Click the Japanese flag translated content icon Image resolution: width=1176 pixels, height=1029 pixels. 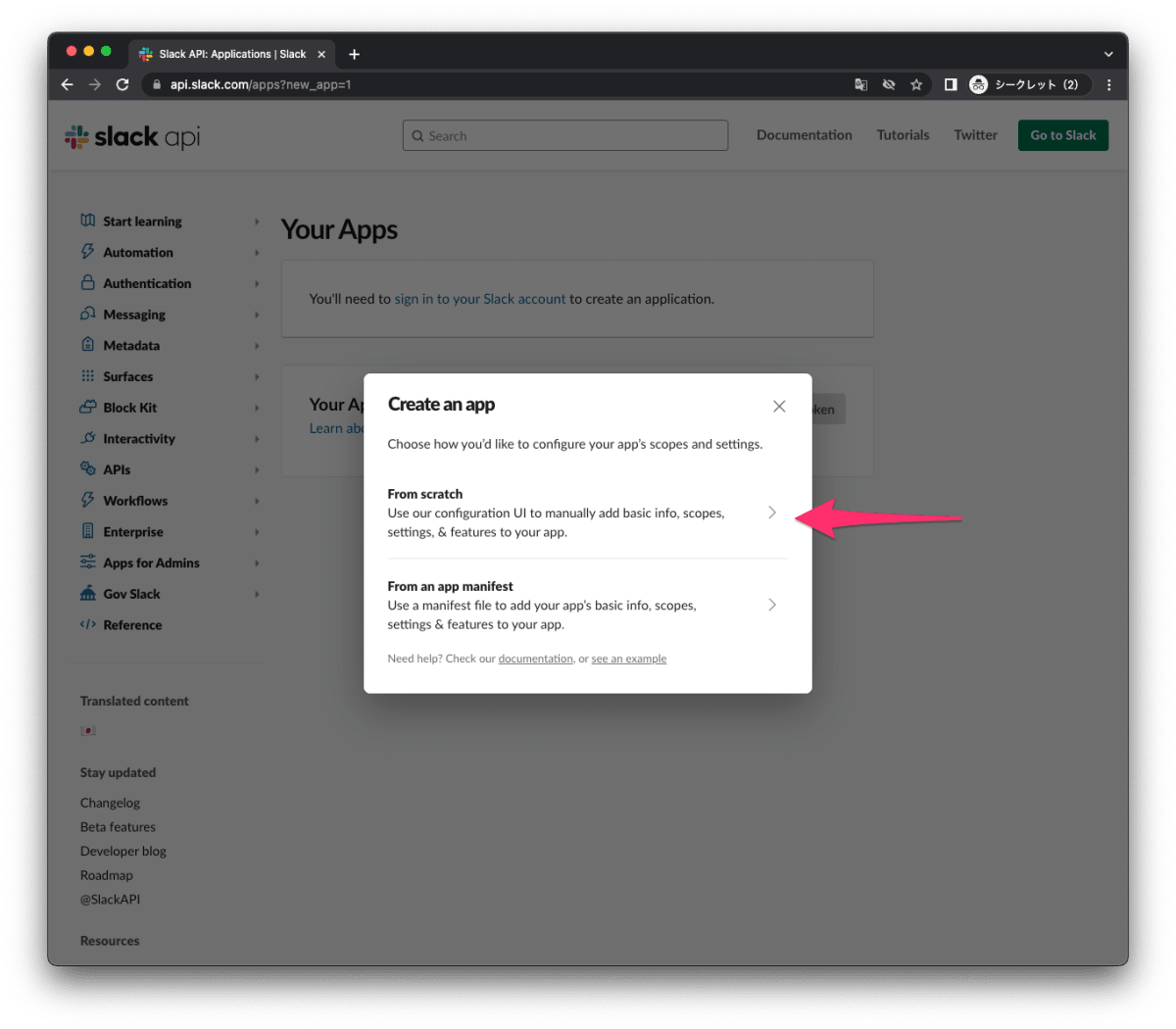click(88, 730)
